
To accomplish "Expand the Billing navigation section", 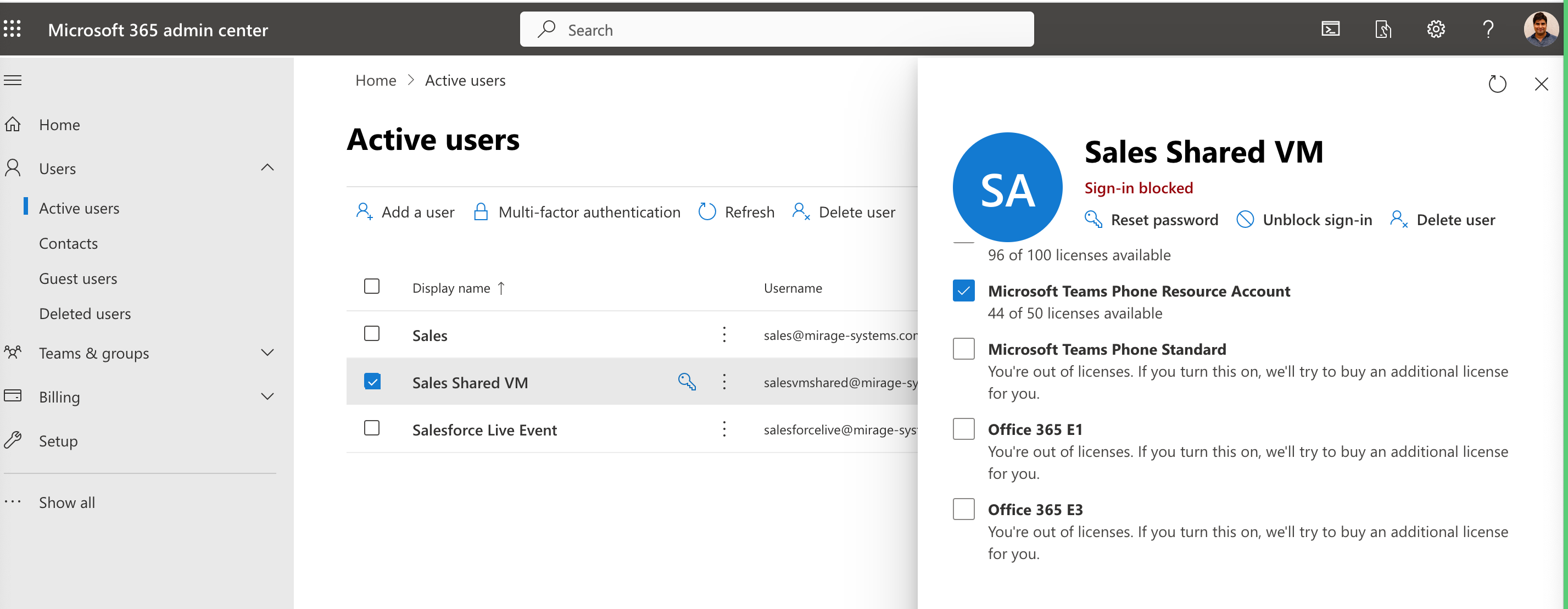I will pyautogui.click(x=267, y=396).
